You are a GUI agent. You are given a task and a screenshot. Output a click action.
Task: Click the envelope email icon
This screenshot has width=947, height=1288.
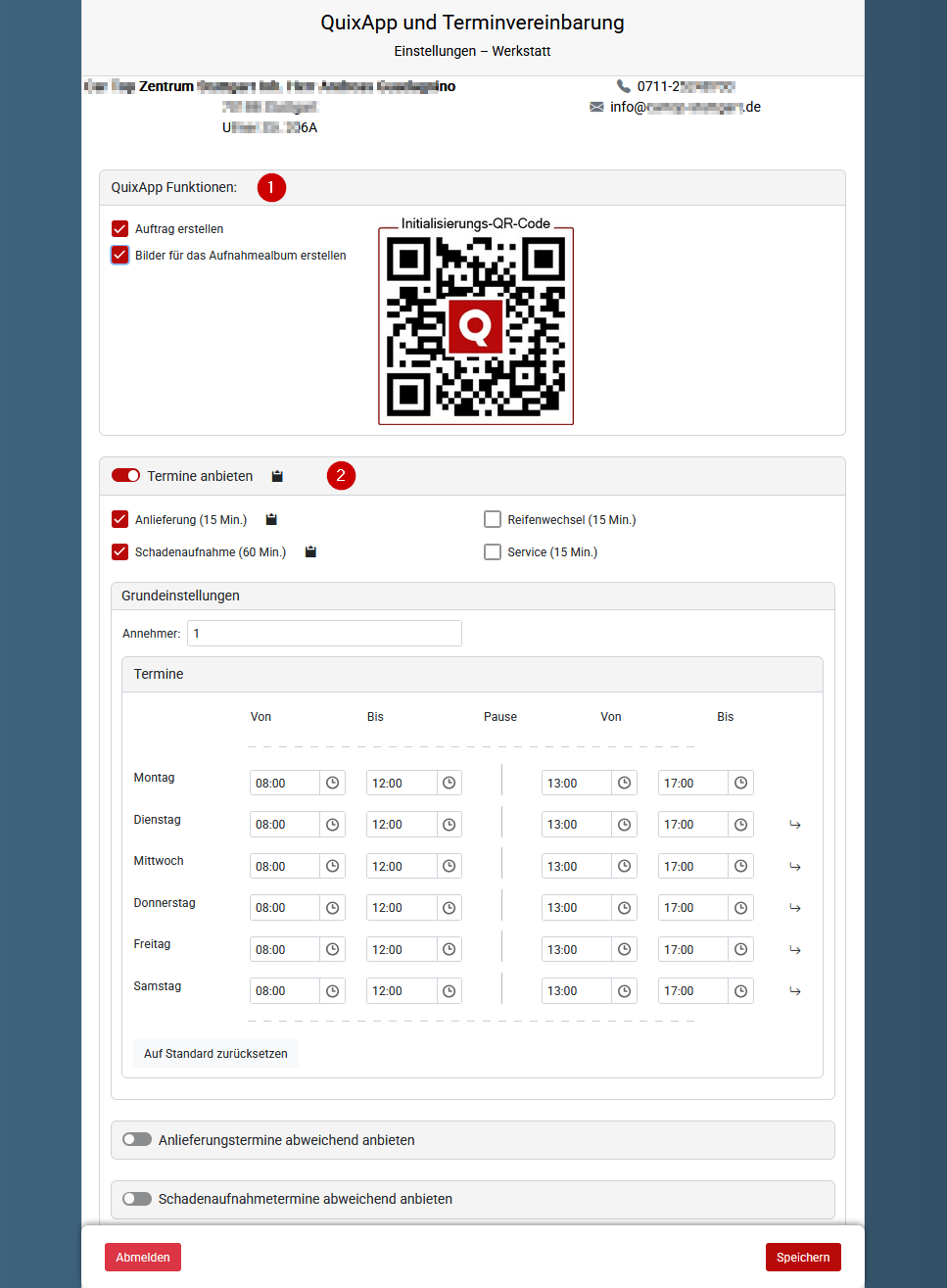(596, 107)
